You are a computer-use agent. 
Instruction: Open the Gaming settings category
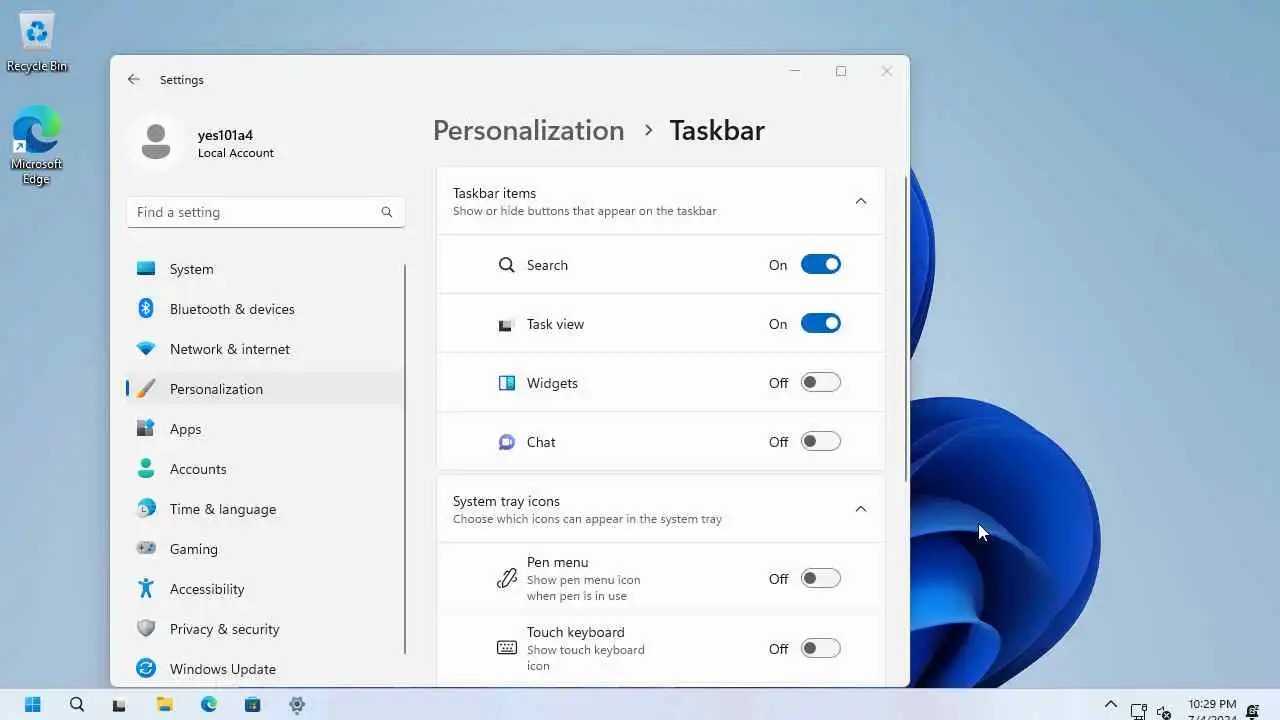tap(266, 549)
